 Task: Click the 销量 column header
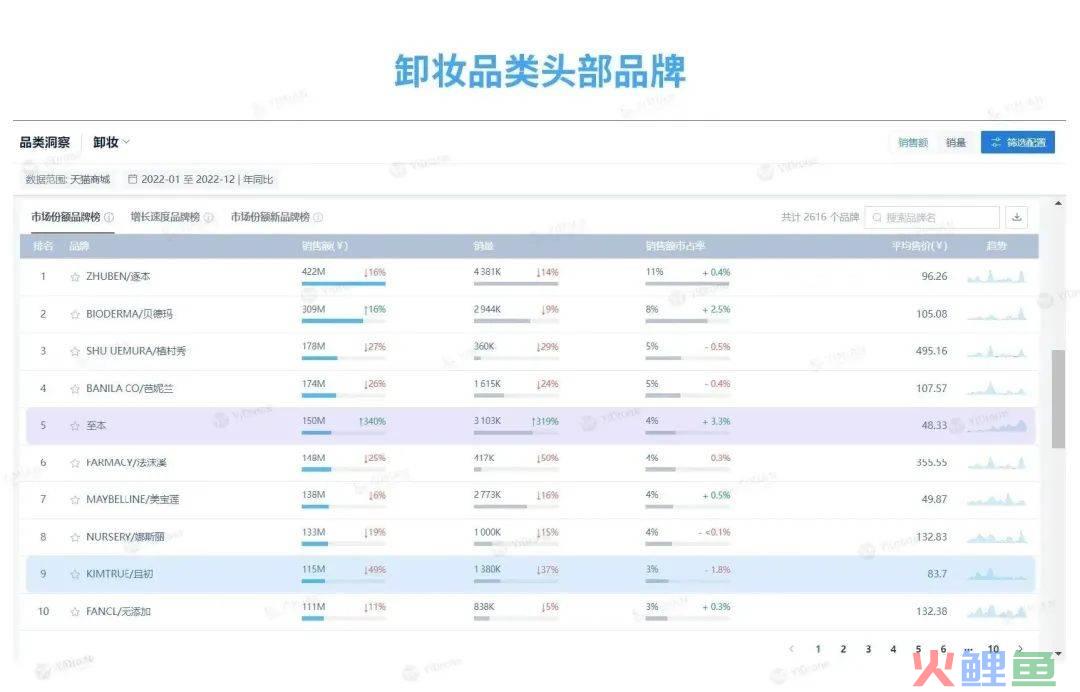(x=484, y=246)
